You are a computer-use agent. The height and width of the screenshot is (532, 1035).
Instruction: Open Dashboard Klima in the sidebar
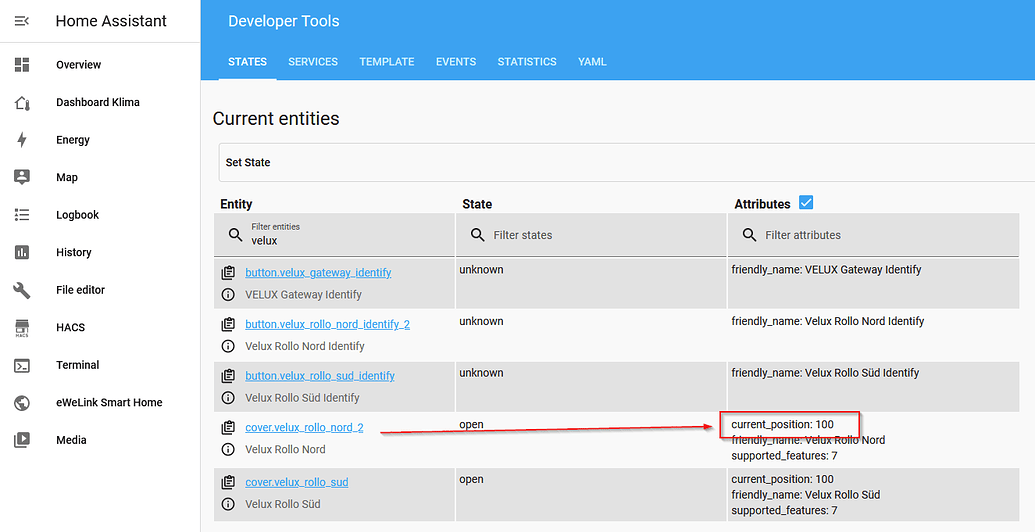[x=100, y=102]
